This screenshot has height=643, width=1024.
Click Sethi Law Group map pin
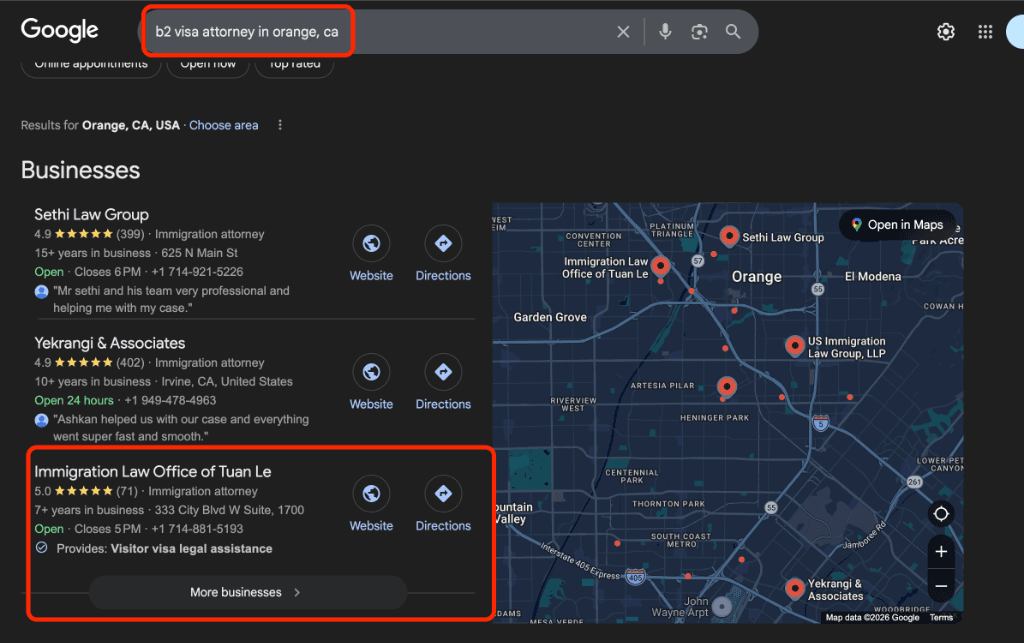coord(729,236)
